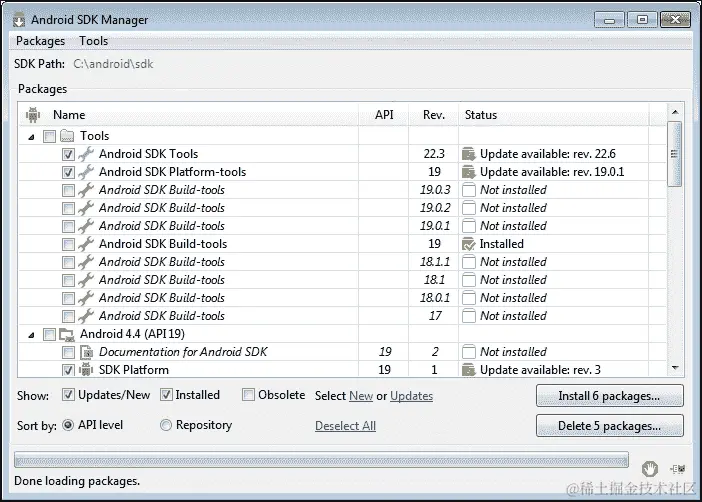Select the API level sort option
702x502 pixels.
tap(68, 425)
